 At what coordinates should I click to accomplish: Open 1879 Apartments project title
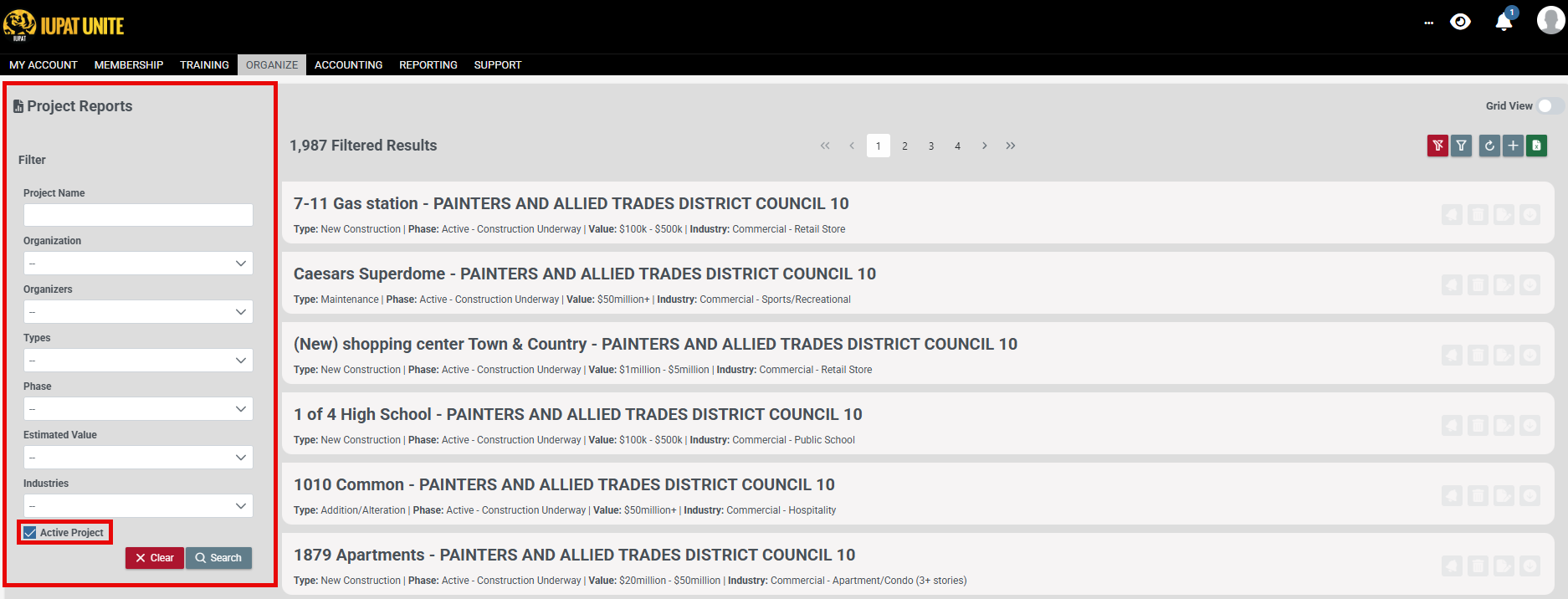574,555
